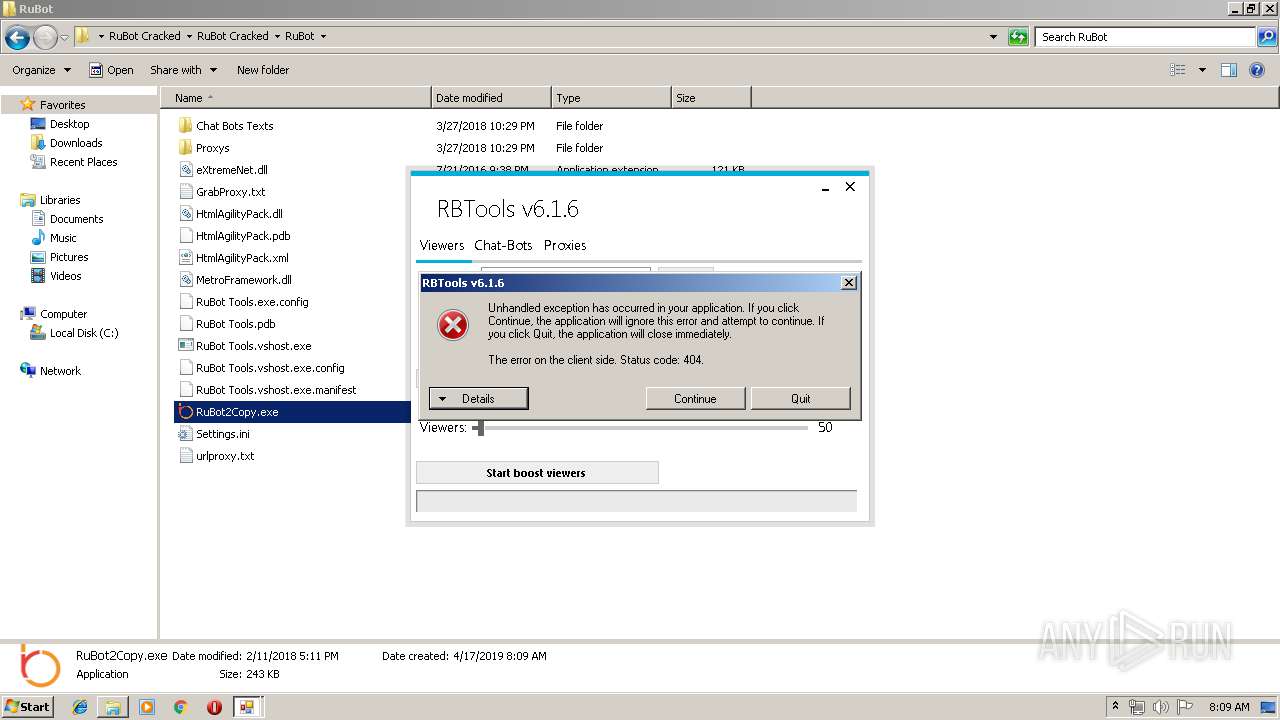This screenshot has height=720, width=1280.
Task: Open Windows Media Player from taskbar
Action: 147,707
